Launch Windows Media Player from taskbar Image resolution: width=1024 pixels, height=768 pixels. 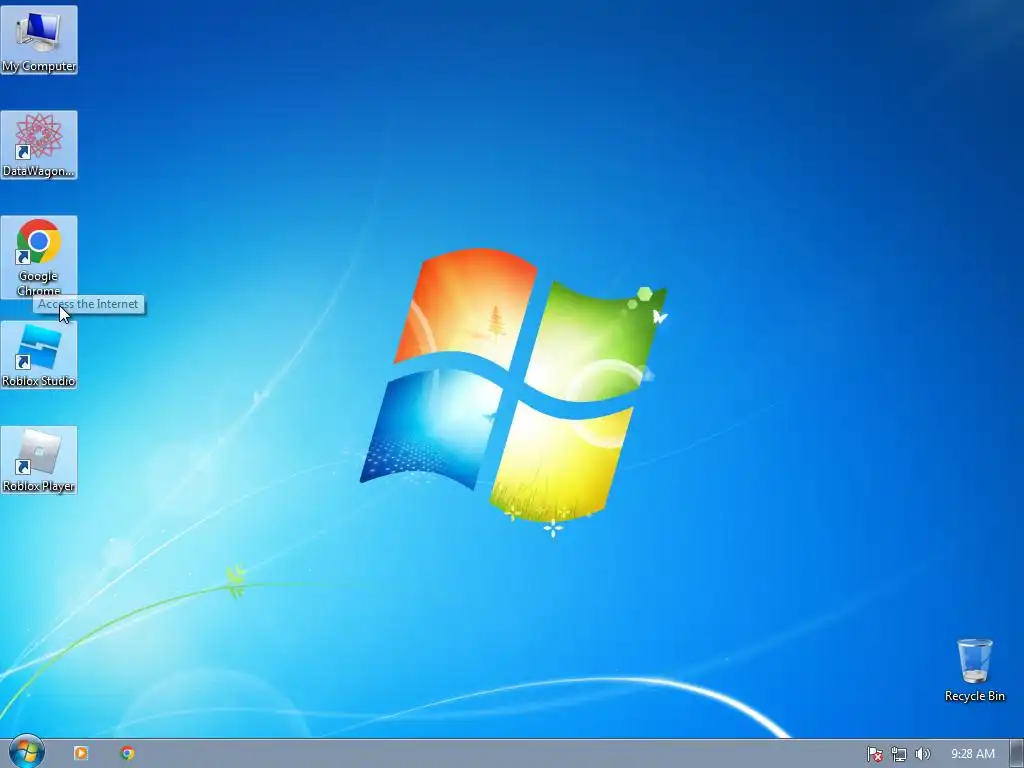click(x=81, y=753)
